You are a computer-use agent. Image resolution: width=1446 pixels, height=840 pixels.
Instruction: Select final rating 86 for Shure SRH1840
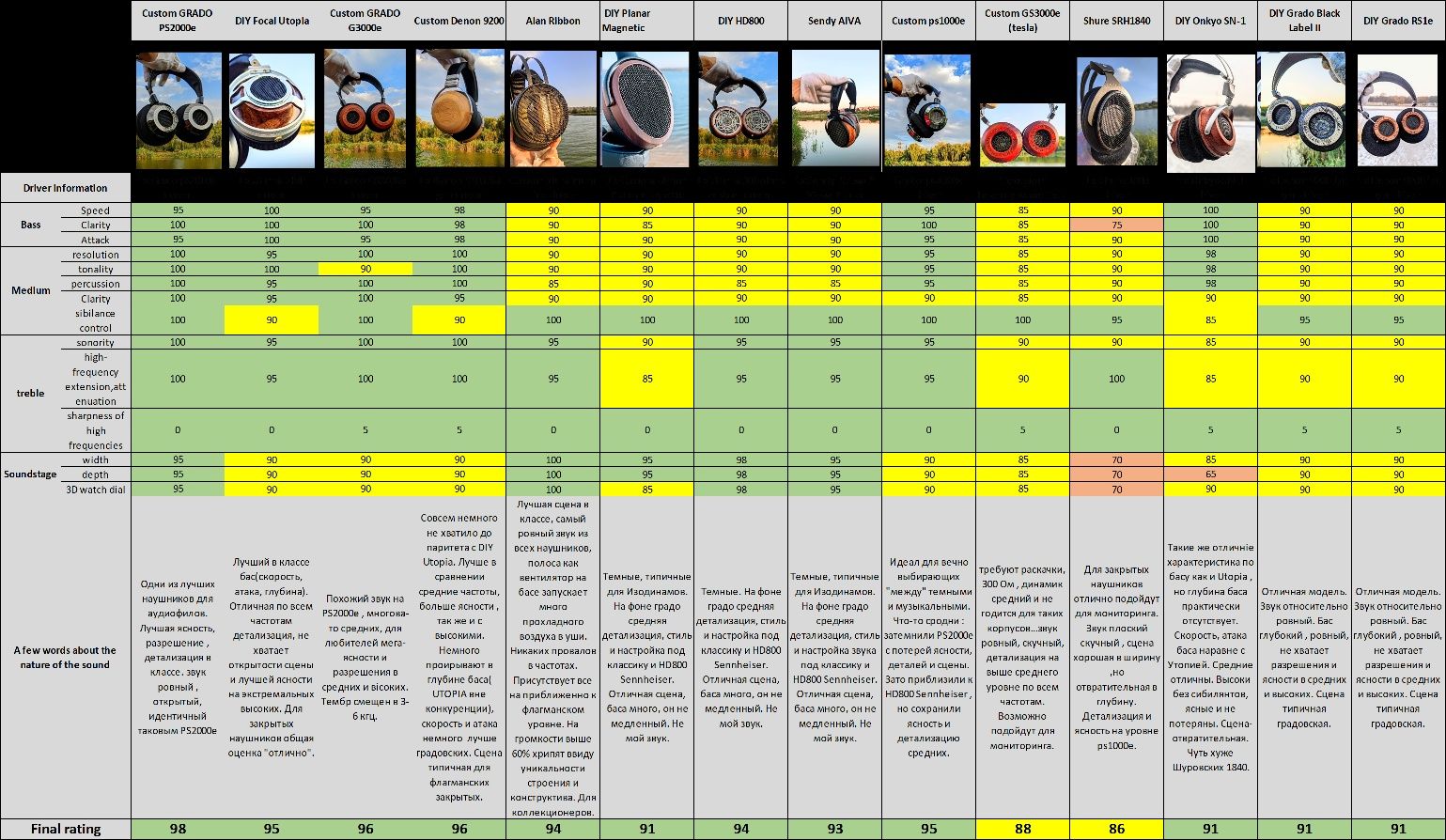[1116, 829]
